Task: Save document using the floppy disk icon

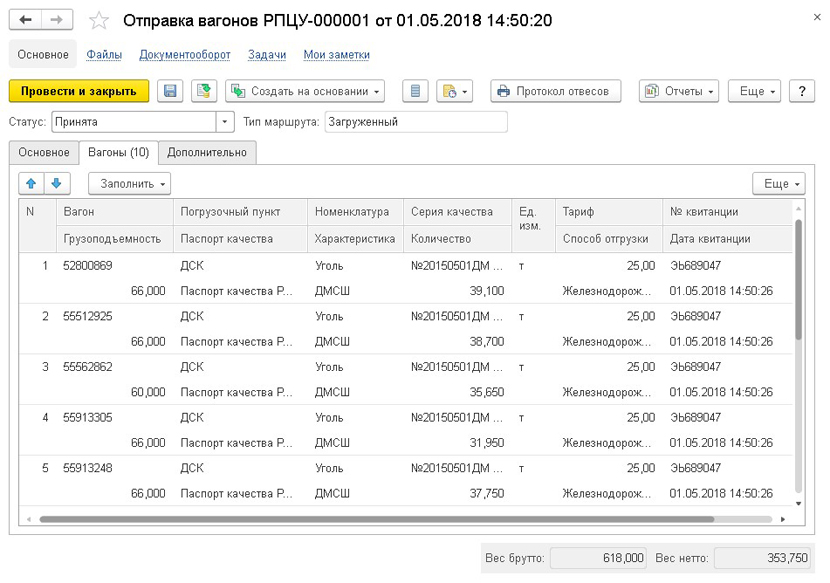Action: coord(170,91)
